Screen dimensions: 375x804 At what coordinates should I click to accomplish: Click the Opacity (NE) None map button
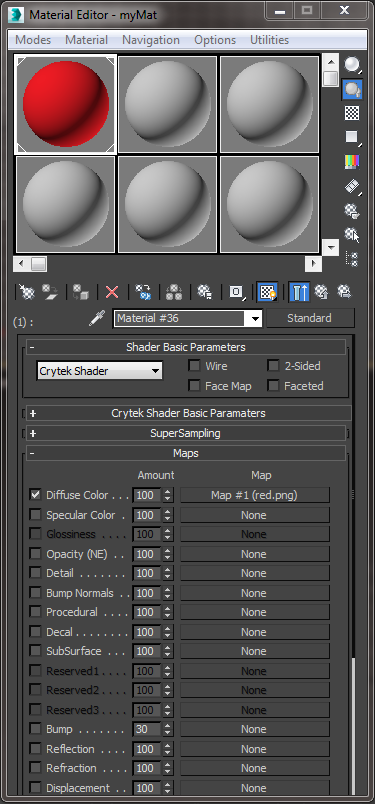(x=254, y=554)
